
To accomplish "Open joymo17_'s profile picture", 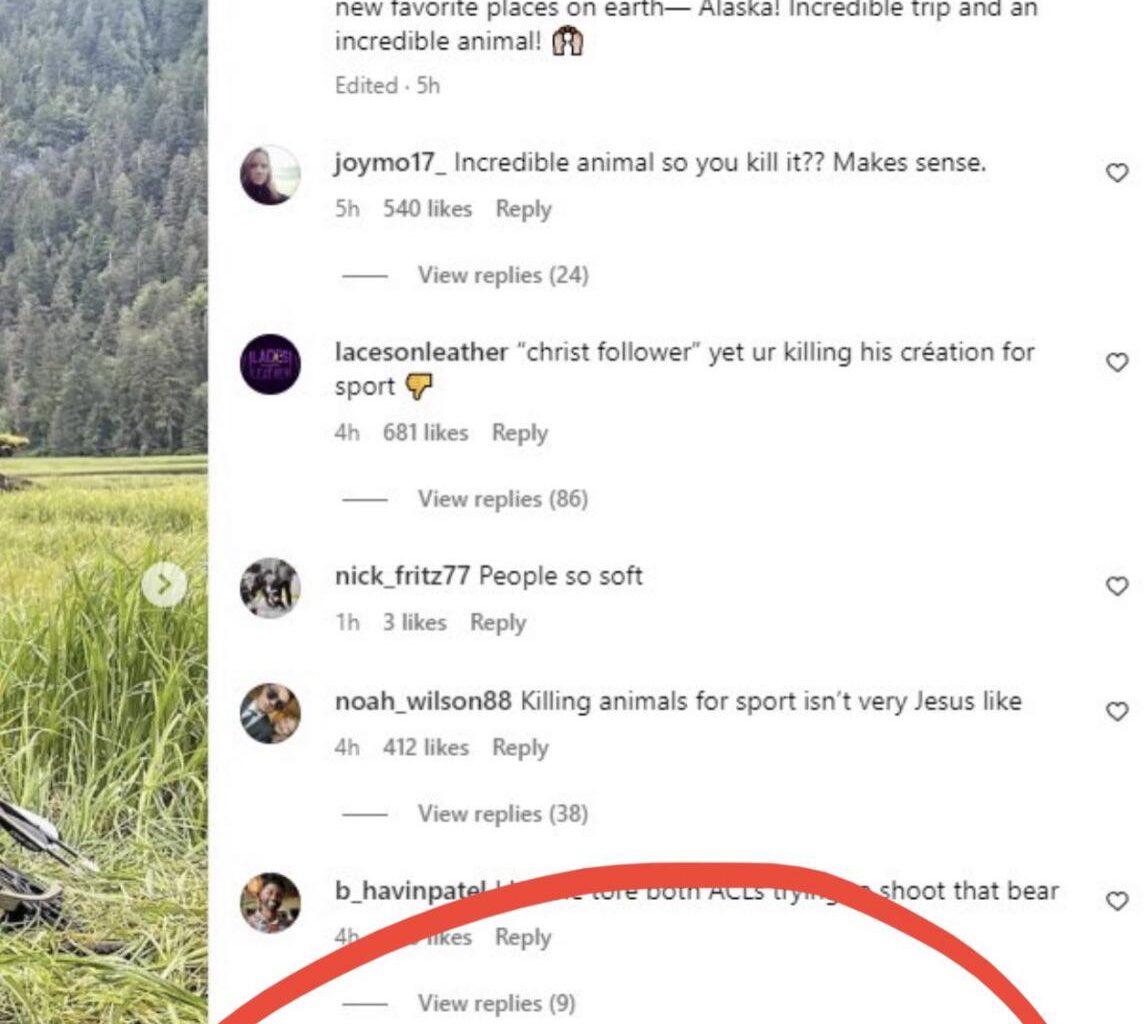I will pos(270,176).
